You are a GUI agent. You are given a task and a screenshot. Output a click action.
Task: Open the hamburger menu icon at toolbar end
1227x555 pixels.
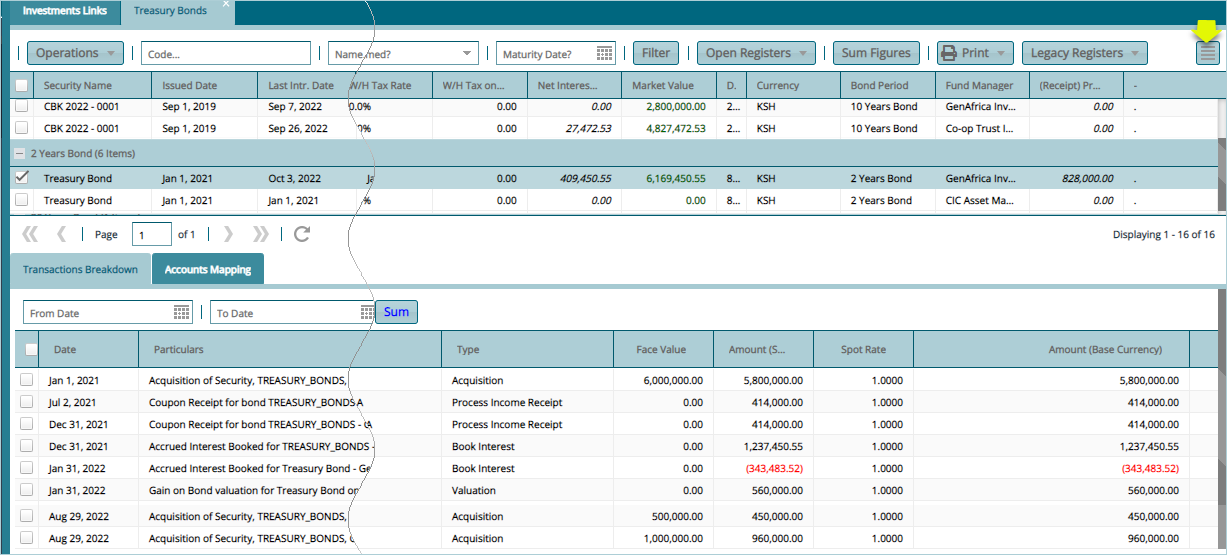1208,54
